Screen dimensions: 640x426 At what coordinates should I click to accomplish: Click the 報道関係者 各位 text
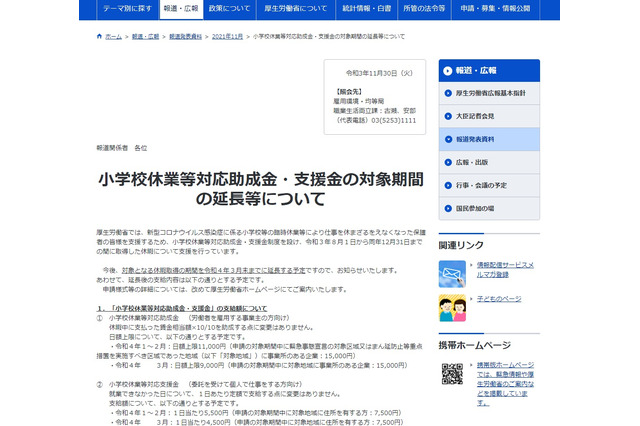click(122, 148)
